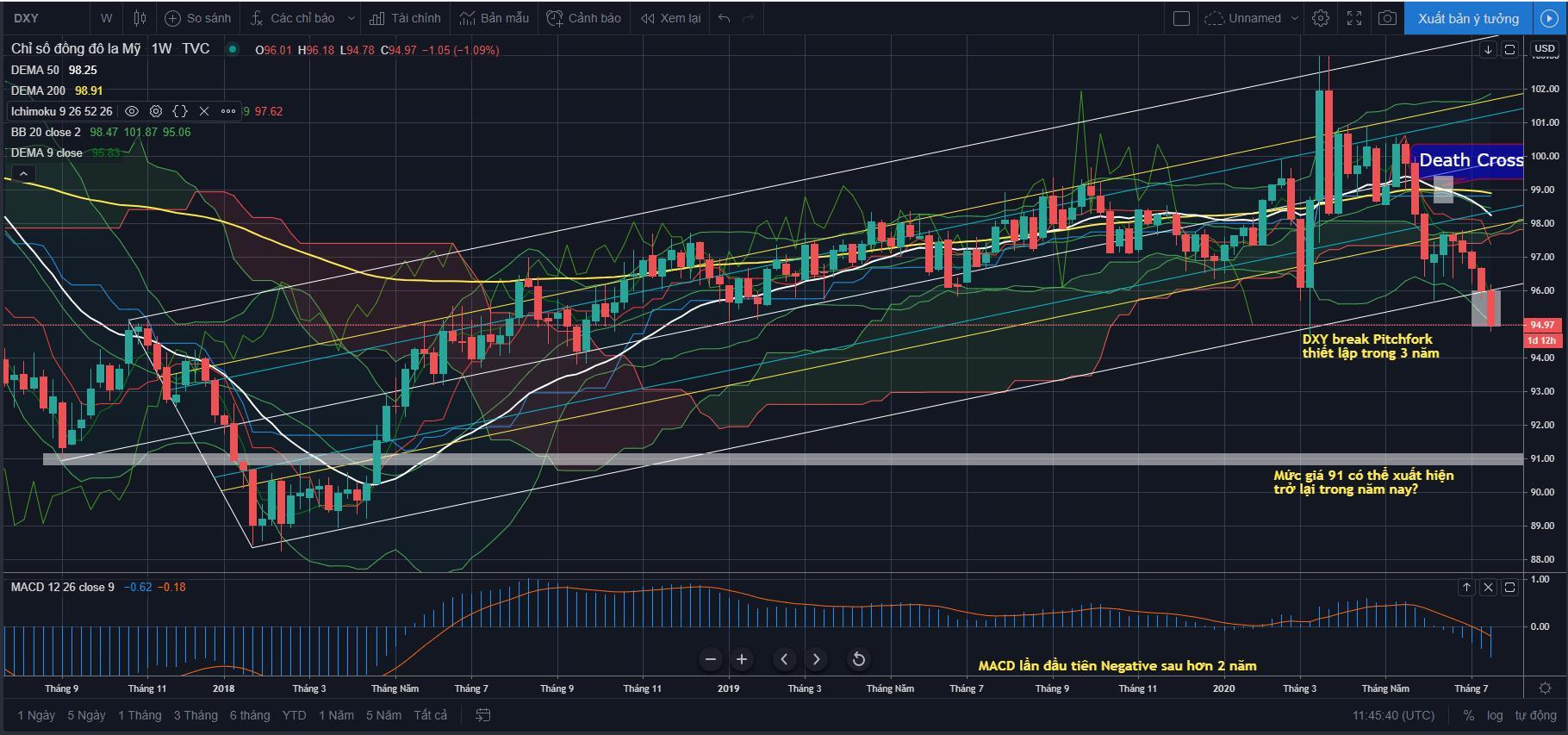Select 1 Tháng range

coord(140,715)
